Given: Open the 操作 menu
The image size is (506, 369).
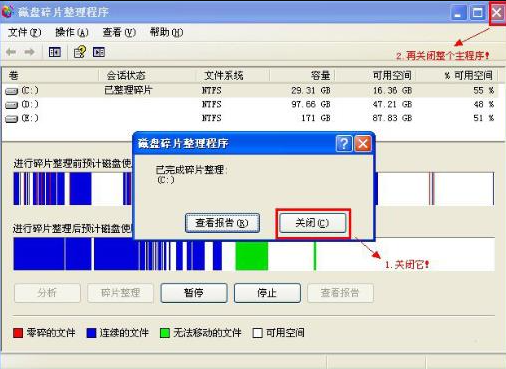Looking at the screenshot, I should 72,32.
